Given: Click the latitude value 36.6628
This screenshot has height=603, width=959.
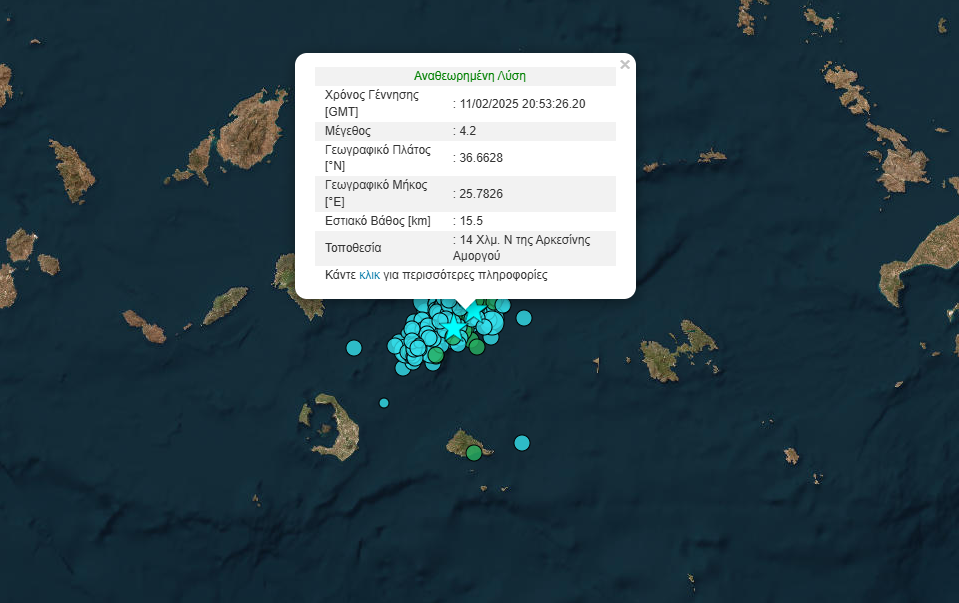Looking at the screenshot, I should (x=481, y=158).
